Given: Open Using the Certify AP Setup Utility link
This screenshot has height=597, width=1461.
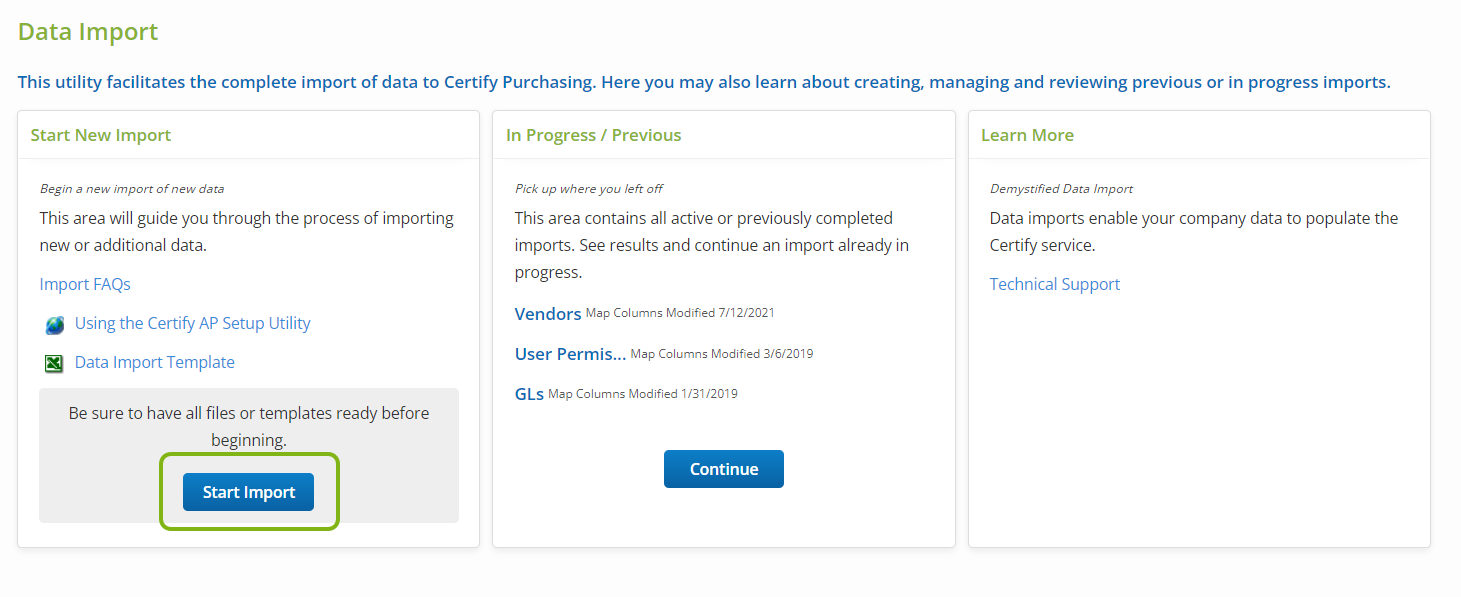Looking at the screenshot, I should [192, 323].
